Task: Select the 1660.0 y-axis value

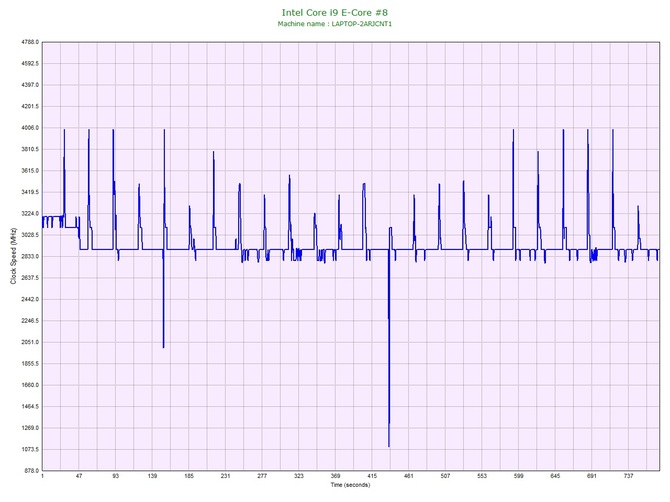Action: (30, 385)
